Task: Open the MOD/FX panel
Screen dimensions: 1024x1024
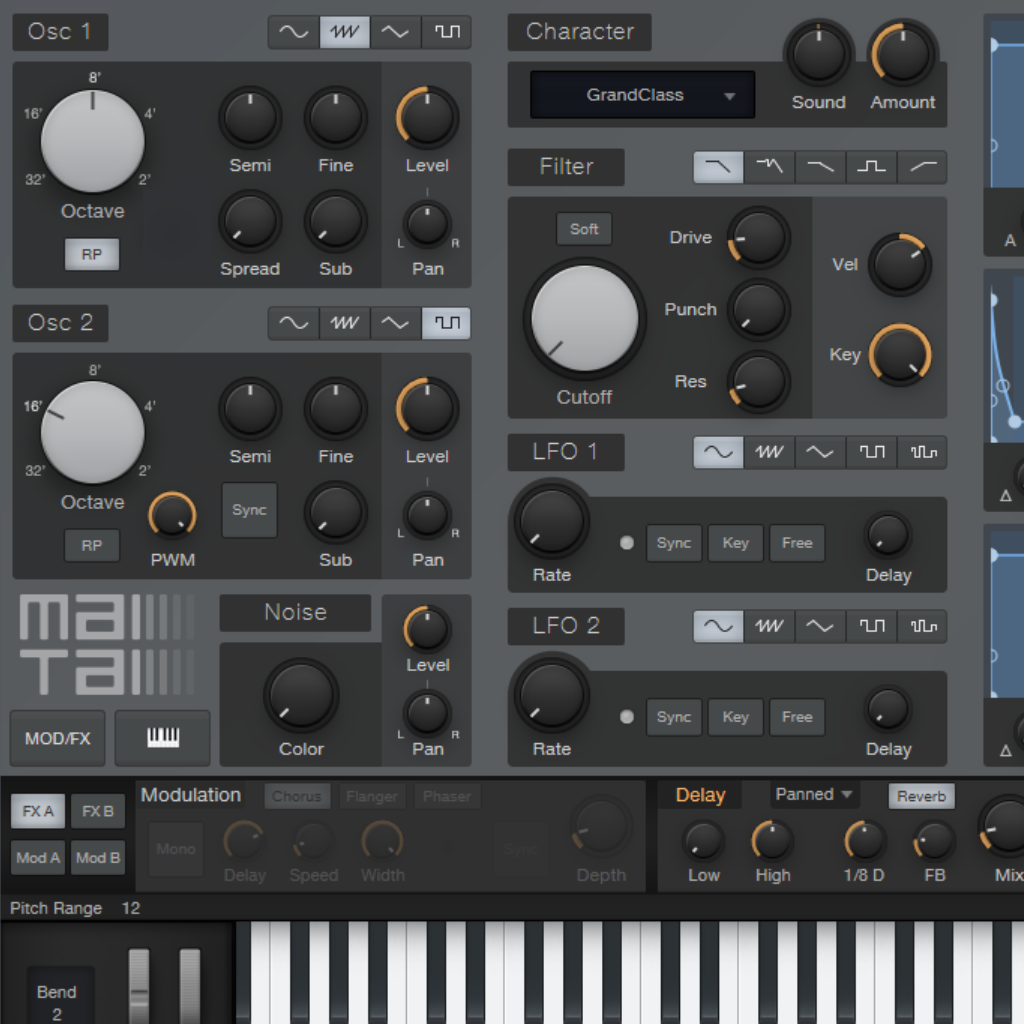Action: pyautogui.click(x=57, y=738)
